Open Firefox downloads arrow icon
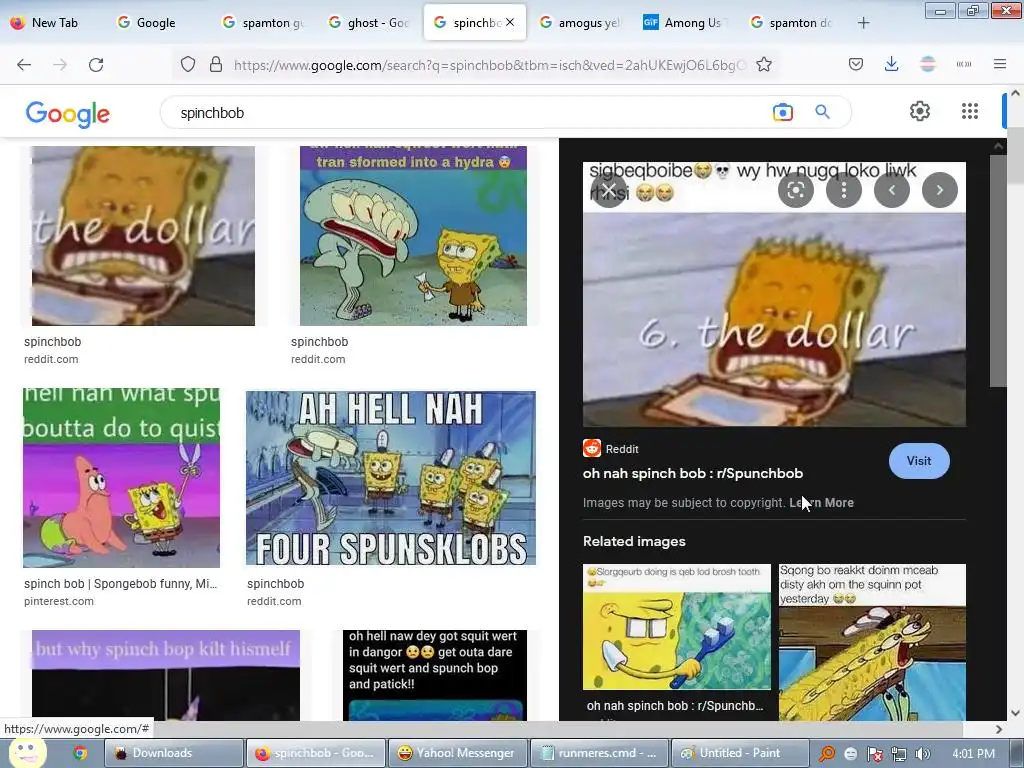Image resolution: width=1024 pixels, height=768 pixels. pyautogui.click(x=891, y=65)
